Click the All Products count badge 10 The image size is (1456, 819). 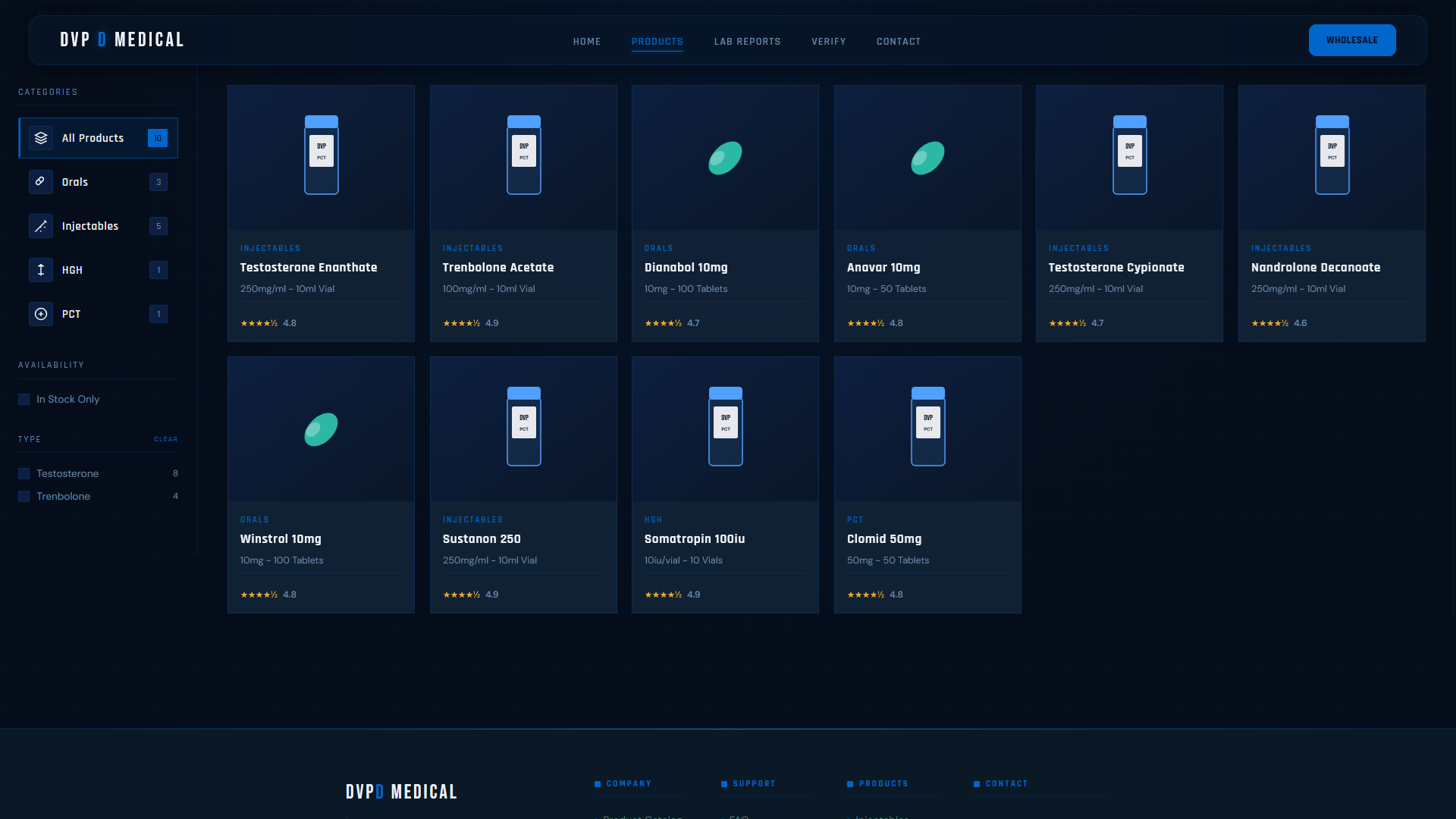pyautogui.click(x=158, y=138)
